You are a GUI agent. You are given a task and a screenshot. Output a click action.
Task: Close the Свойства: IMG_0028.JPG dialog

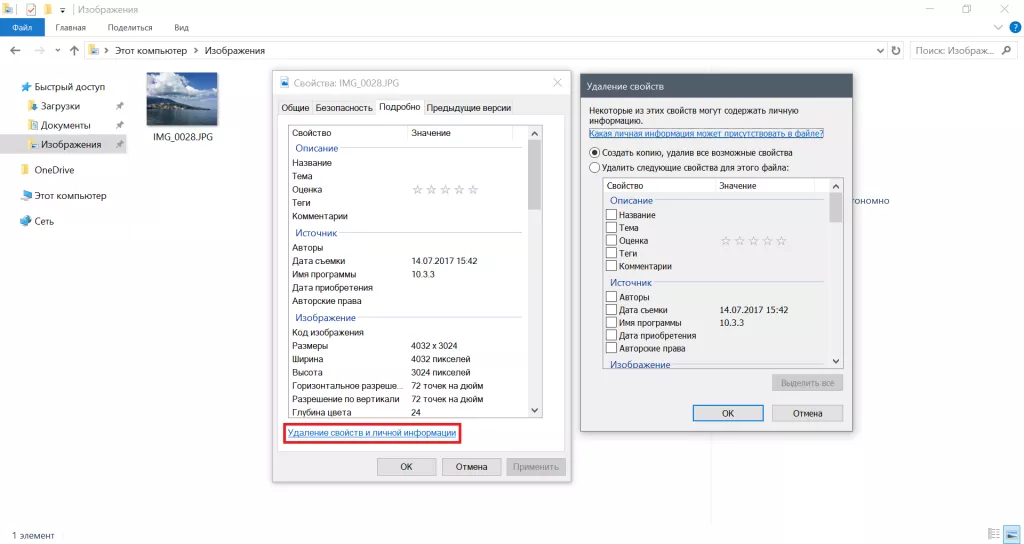tap(557, 82)
